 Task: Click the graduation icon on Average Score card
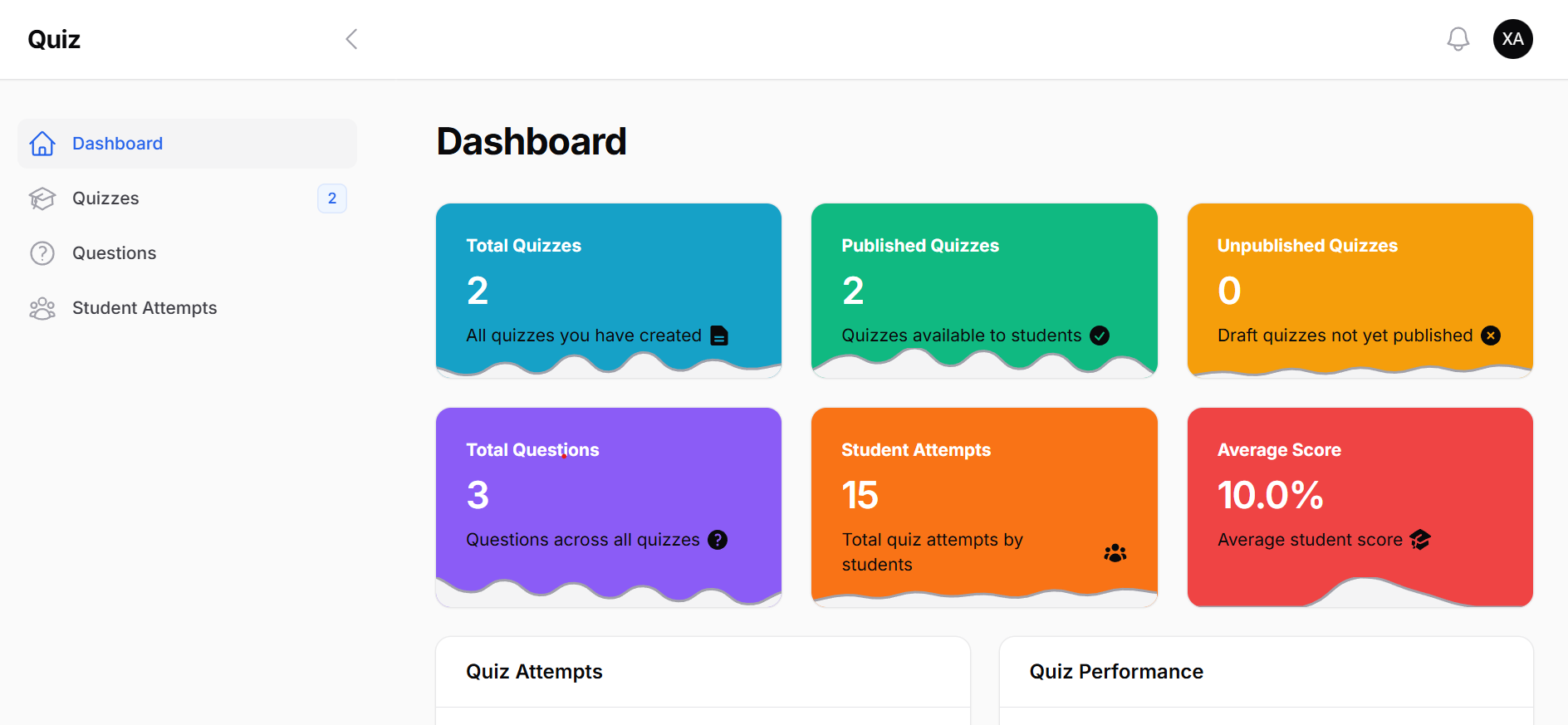click(1420, 540)
